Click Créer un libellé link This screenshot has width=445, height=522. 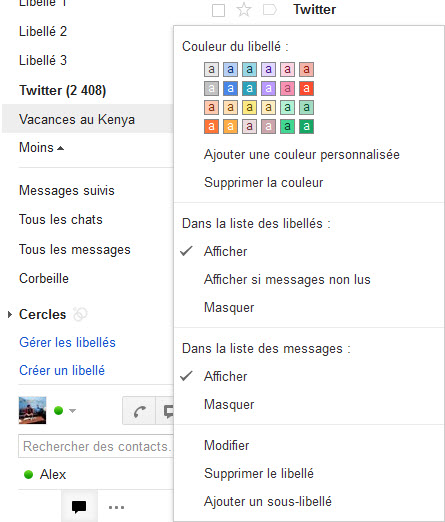click(62, 370)
